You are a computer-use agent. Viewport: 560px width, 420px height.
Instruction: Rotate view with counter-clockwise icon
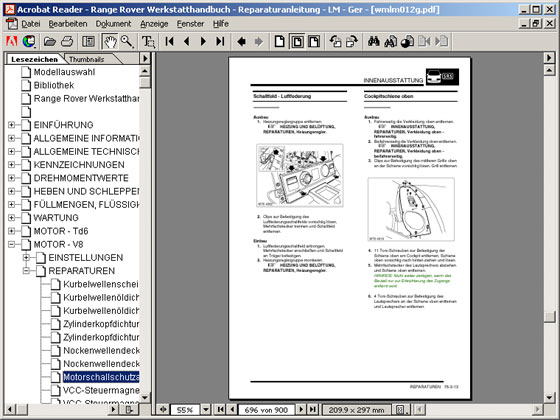pos(335,41)
